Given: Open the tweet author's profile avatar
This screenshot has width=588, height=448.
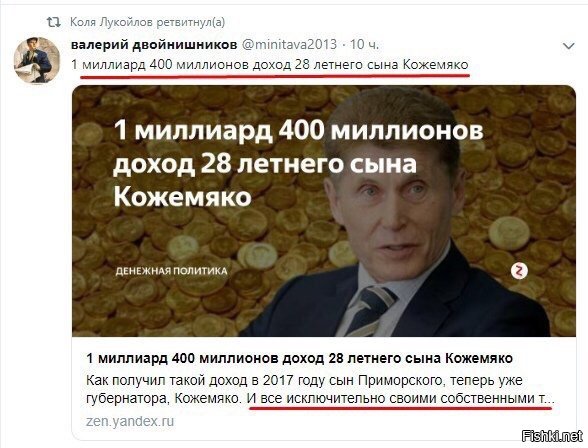Looking at the screenshot, I should click(37, 60).
